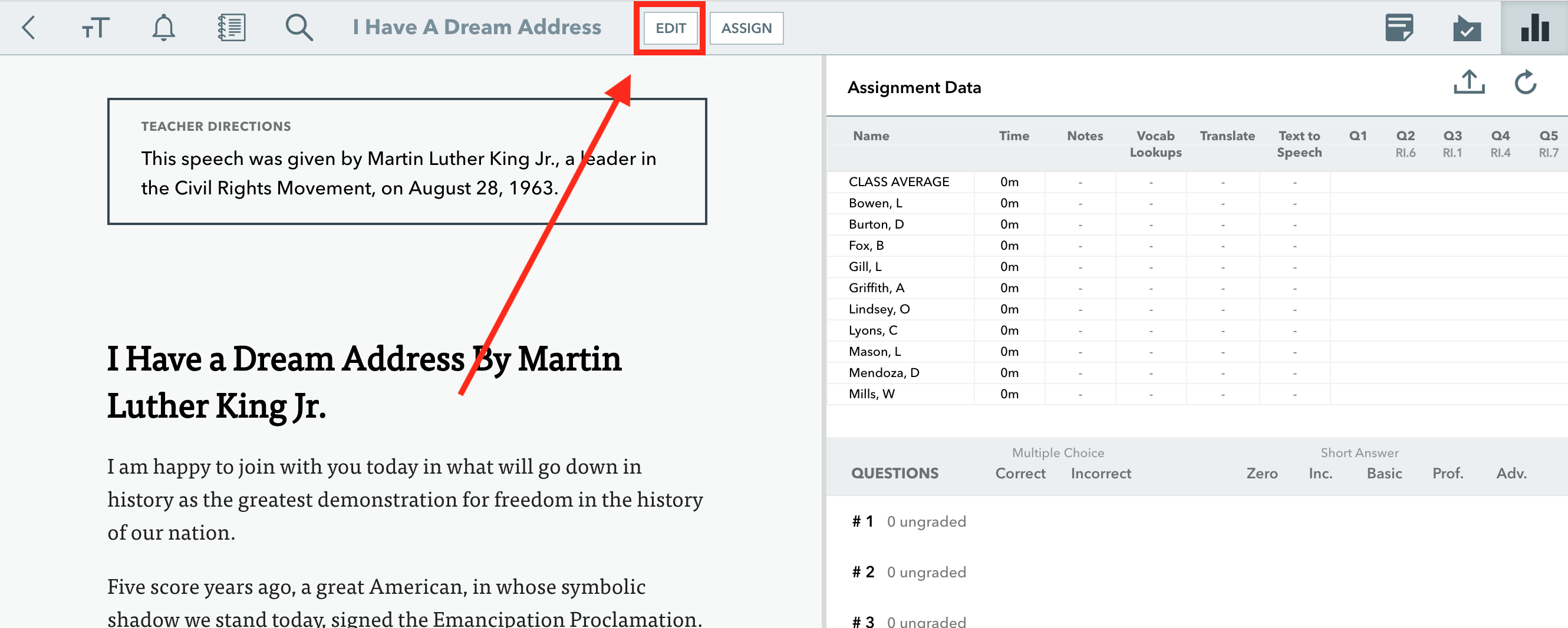Export assignment data with upload icon
The width and height of the screenshot is (1568, 628).
pyautogui.click(x=1469, y=82)
